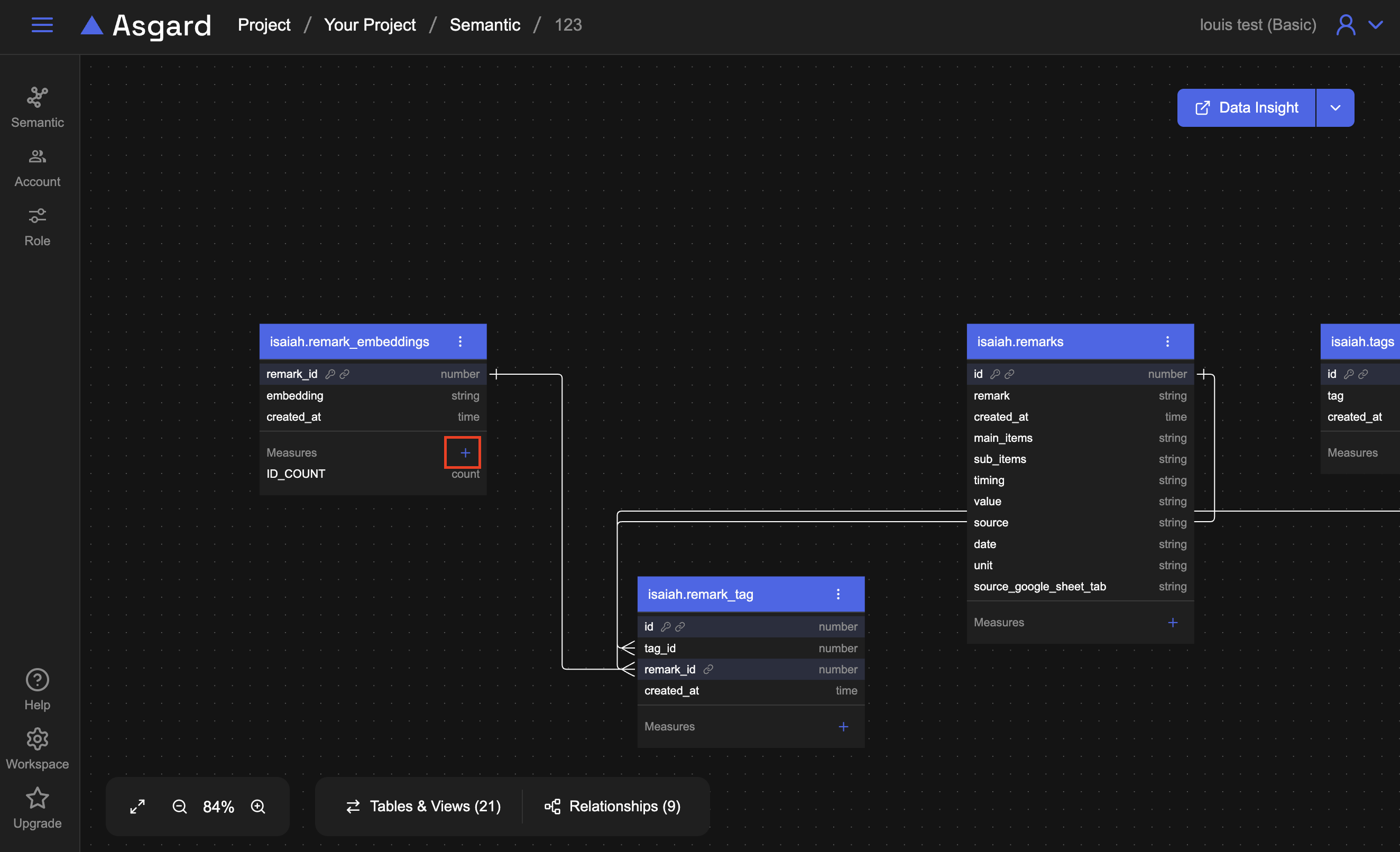Open the Role settings icon

pos(38,216)
